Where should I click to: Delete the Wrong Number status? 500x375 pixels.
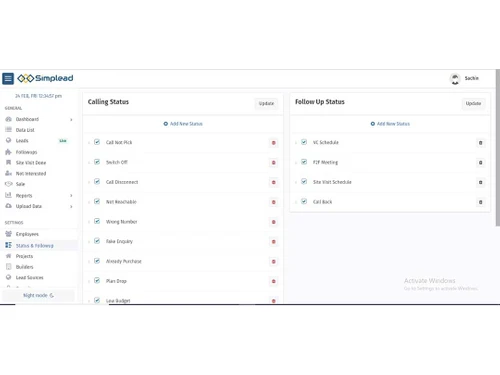pyautogui.click(x=274, y=222)
